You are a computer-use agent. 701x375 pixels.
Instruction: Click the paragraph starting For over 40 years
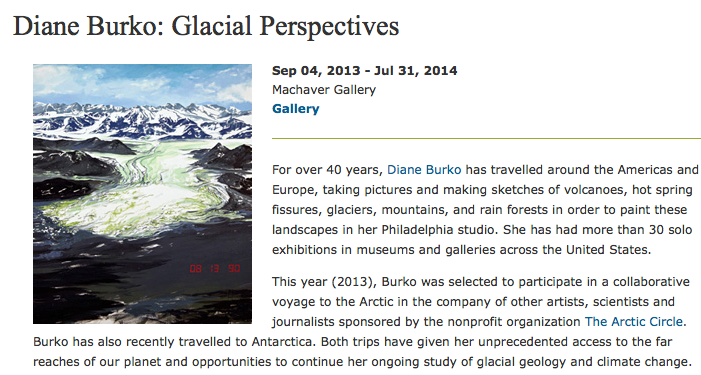pyautogui.click(x=485, y=210)
